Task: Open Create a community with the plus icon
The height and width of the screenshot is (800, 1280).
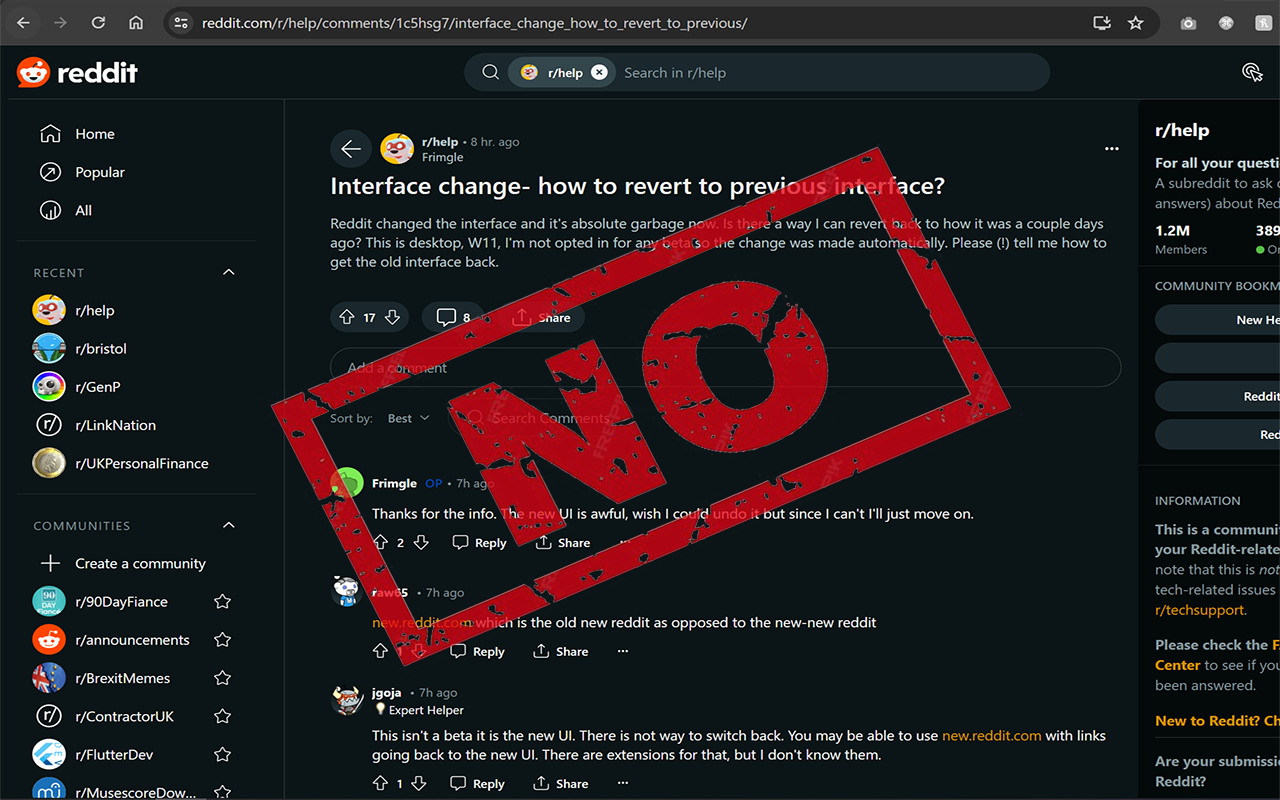Action: point(48,563)
